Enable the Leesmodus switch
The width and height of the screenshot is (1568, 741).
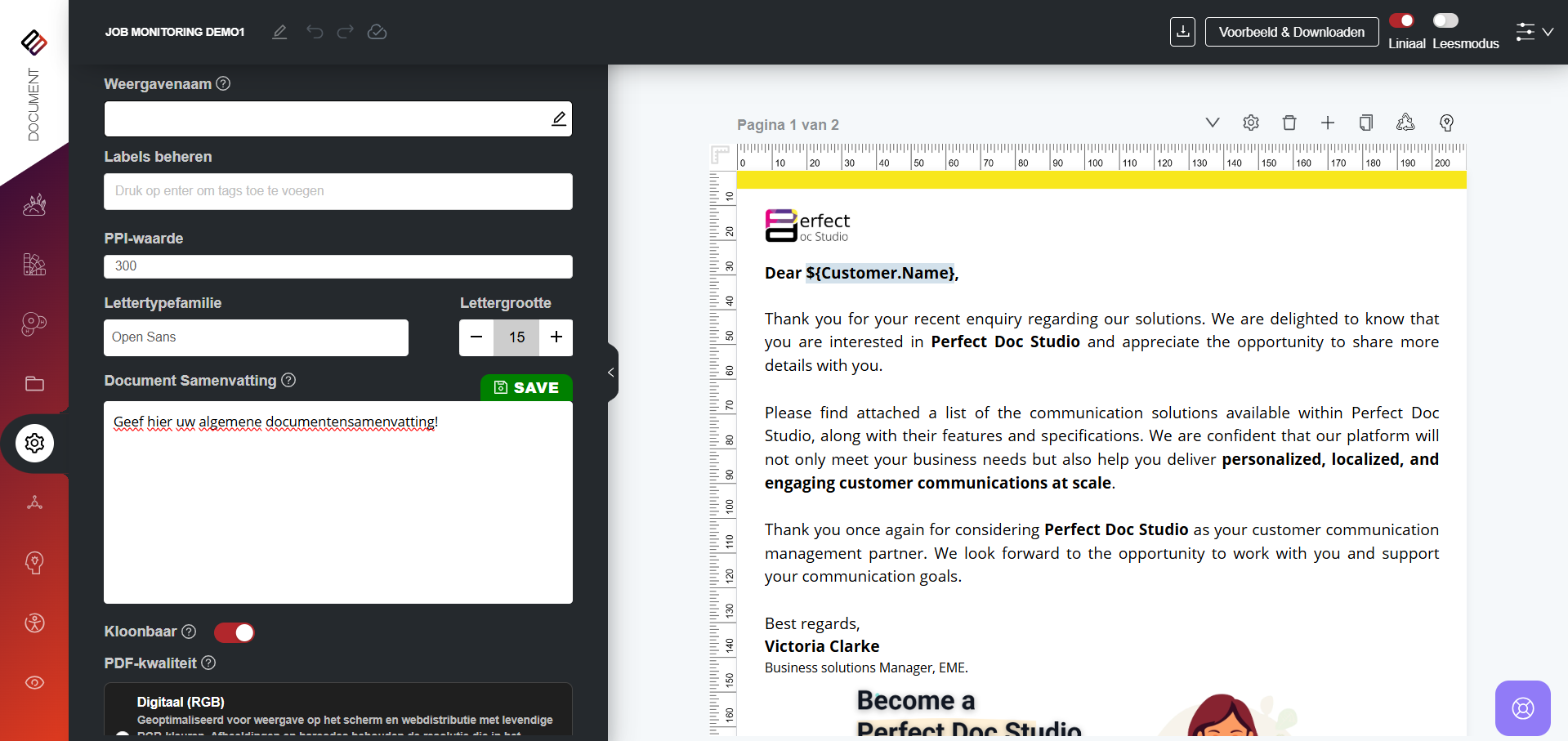(x=1445, y=20)
